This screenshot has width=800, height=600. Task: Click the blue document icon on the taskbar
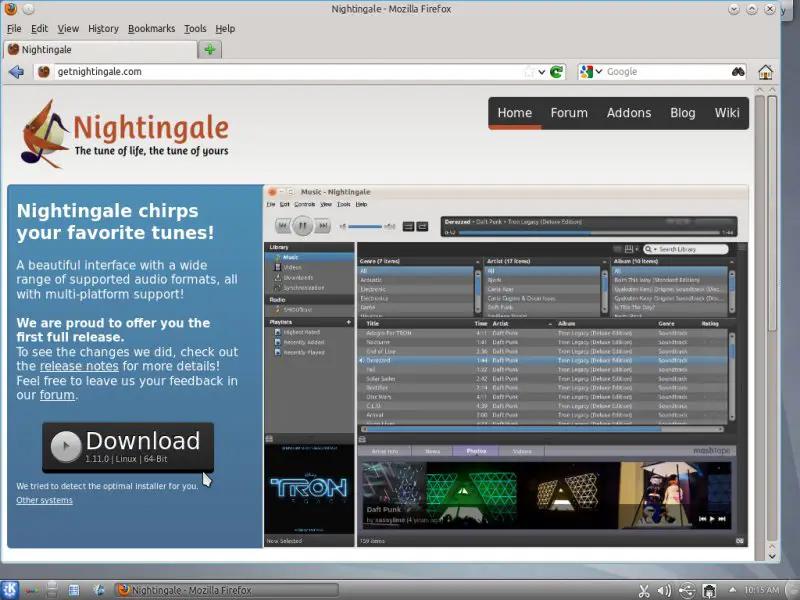tap(74, 590)
